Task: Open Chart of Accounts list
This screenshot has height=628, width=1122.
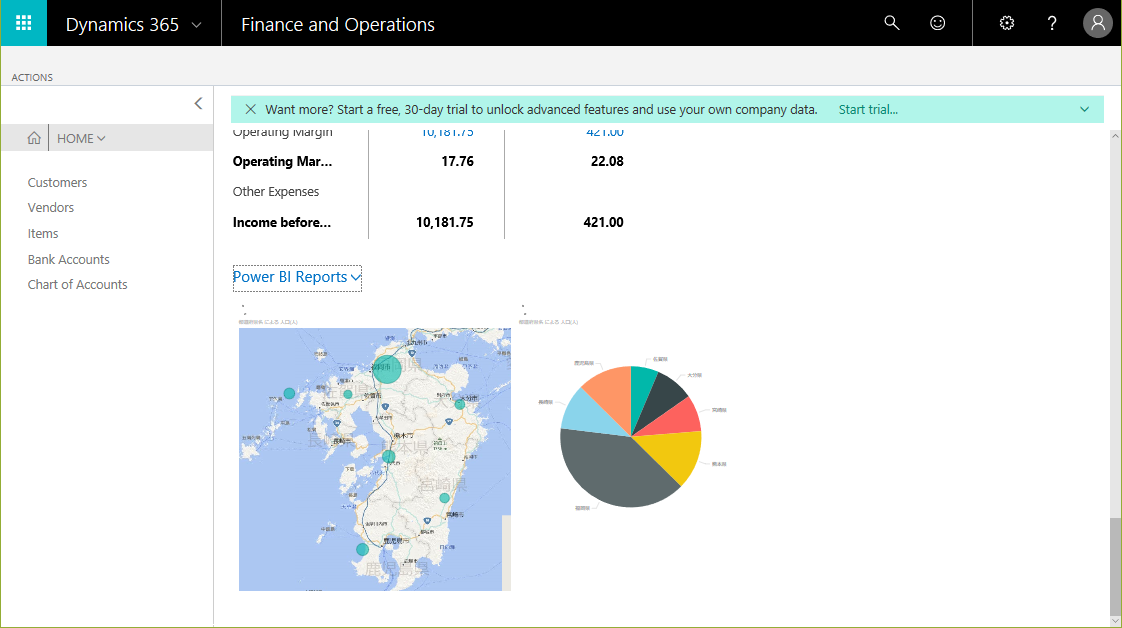Action: pyautogui.click(x=77, y=285)
